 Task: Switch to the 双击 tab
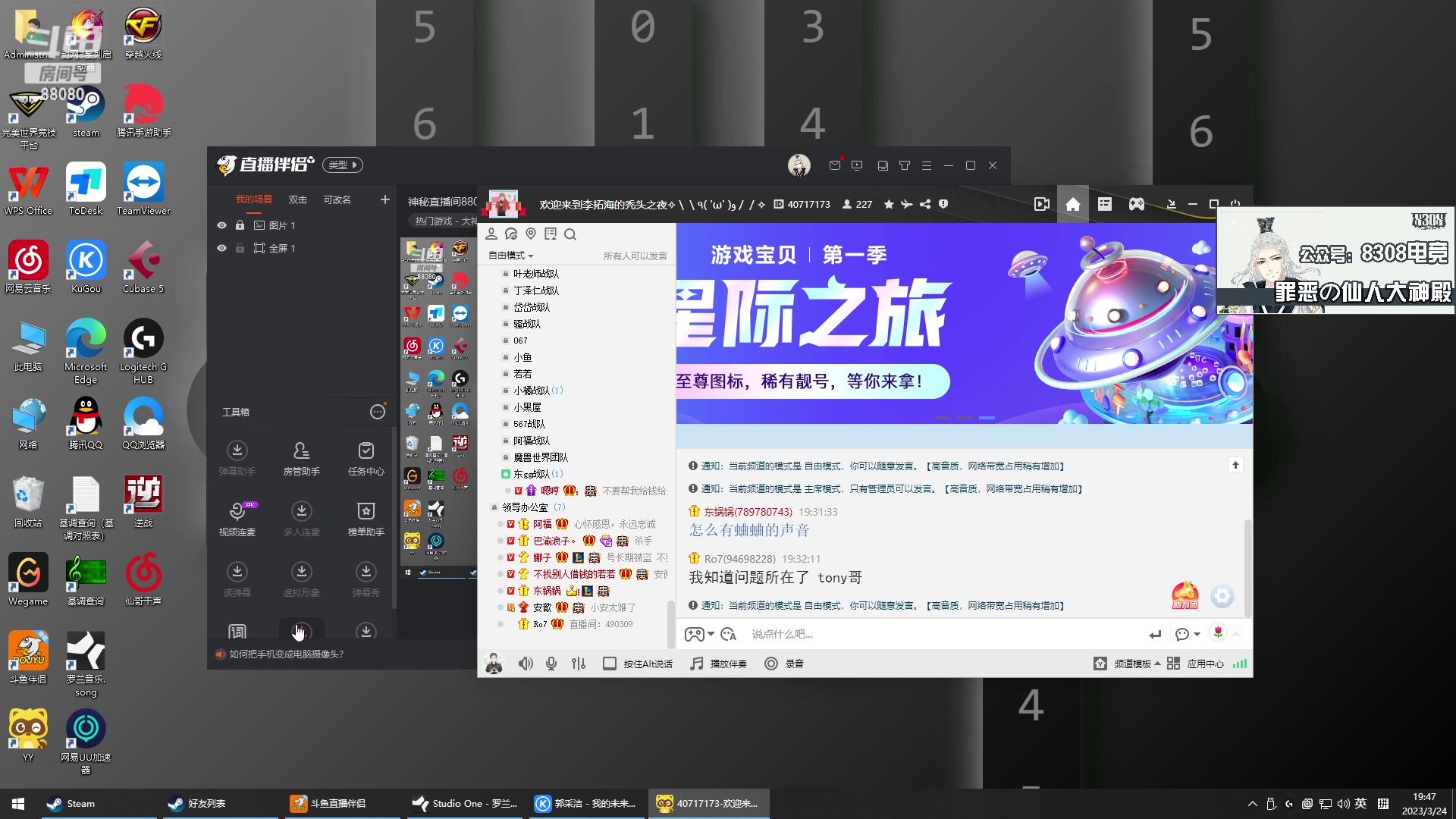(297, 199)
